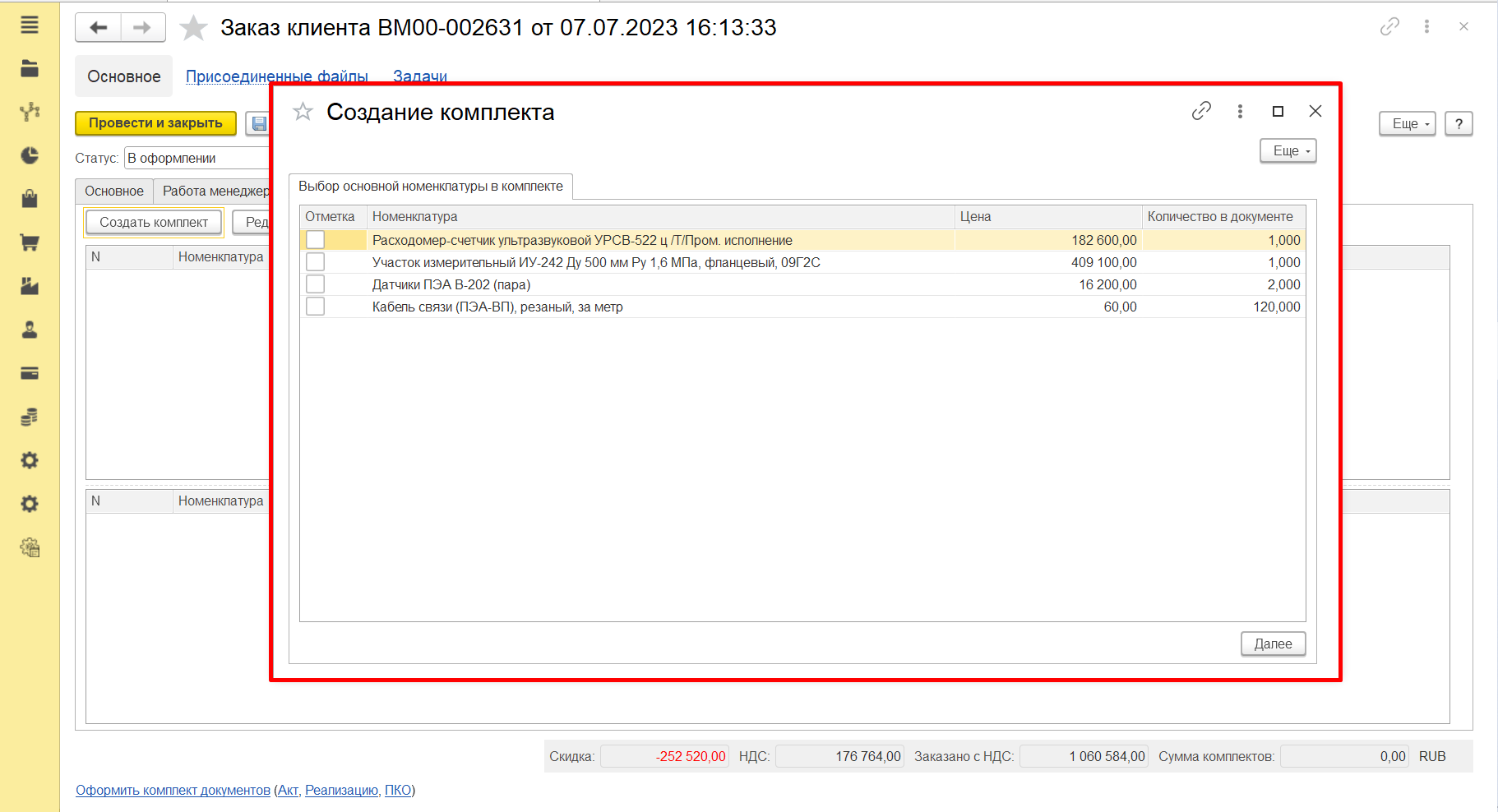1498x812 pixels.
Task: Open the Присоединенные файлы tab
Action: tap(277, 76)
